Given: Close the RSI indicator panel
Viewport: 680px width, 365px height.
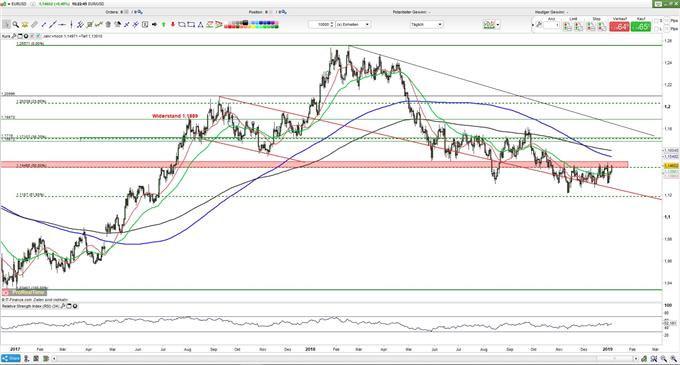Looking at the screenshot, I should (75, 306).
